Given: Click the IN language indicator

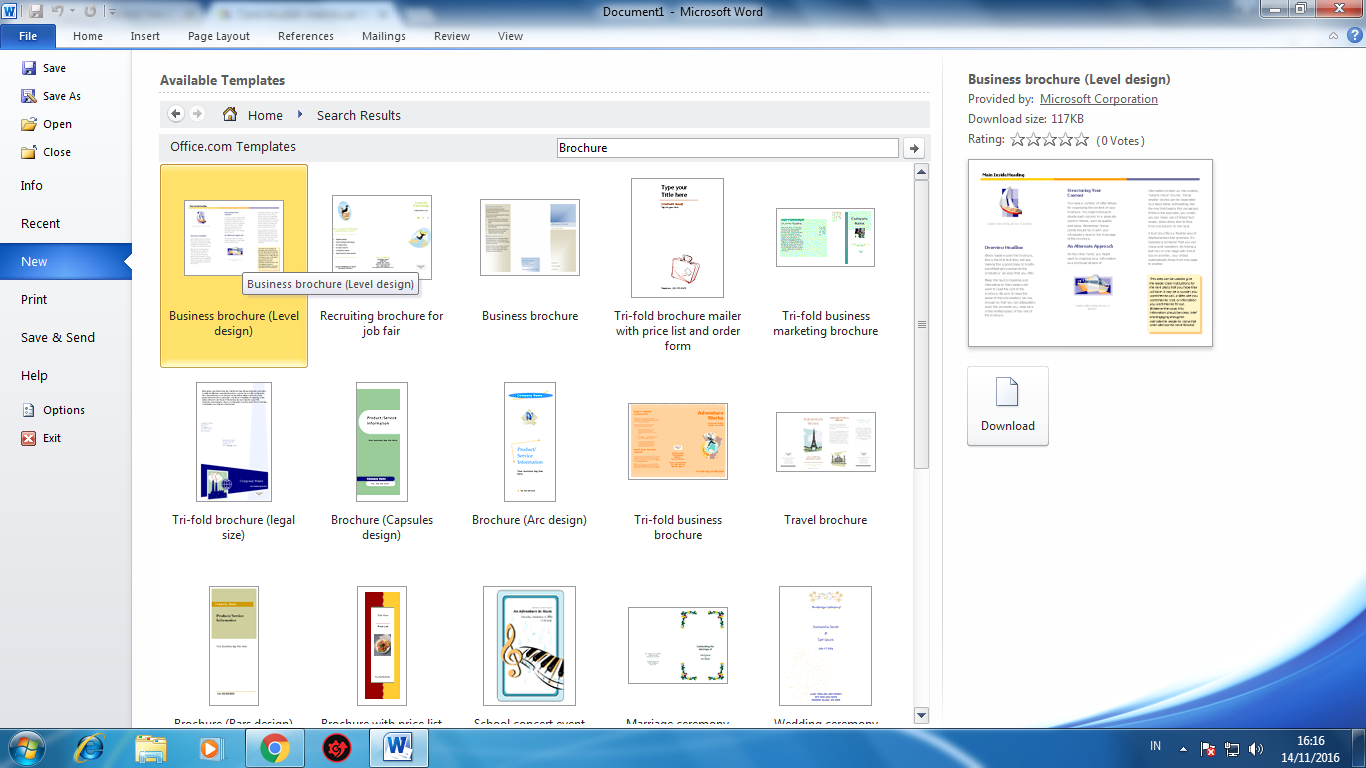Looking at the screenshot, I should pyautogui.click(x=1155, y=747).
